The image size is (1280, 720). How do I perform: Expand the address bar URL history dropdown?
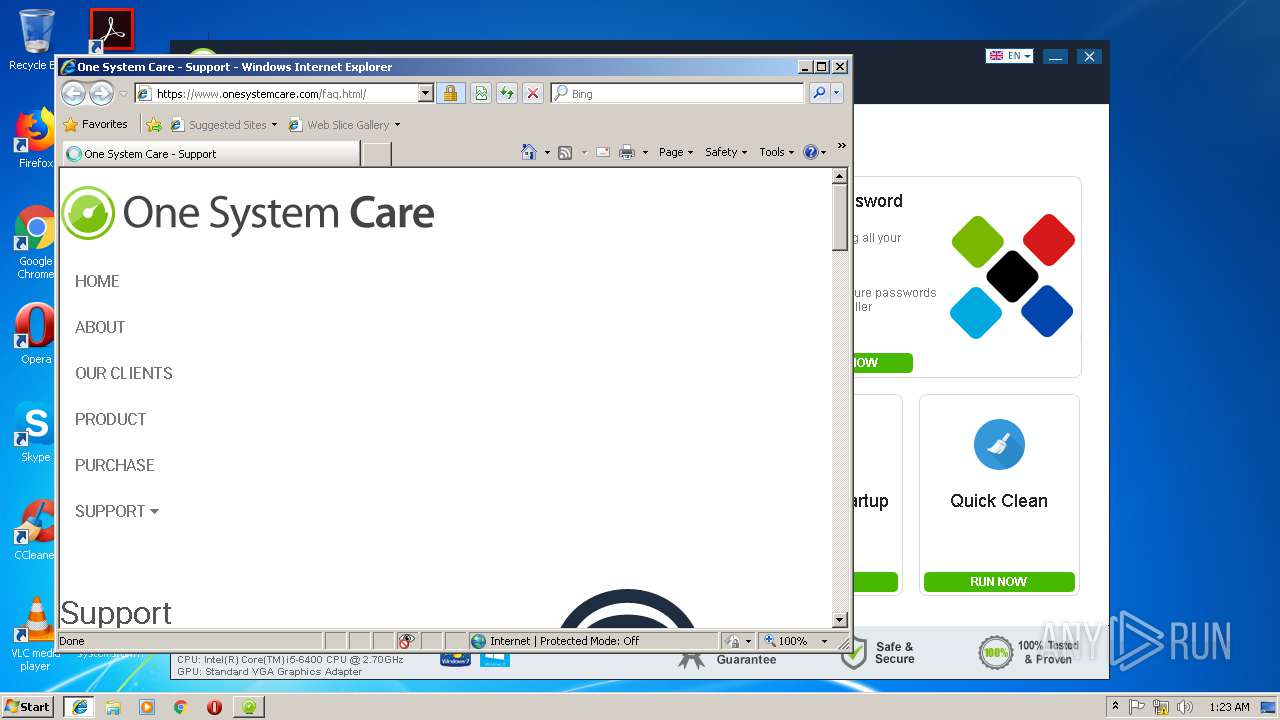point(425,94)
